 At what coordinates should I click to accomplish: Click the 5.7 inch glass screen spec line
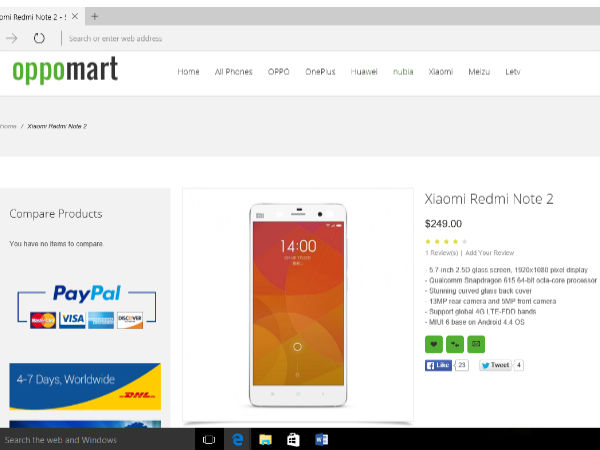click(x=506, y=270)
